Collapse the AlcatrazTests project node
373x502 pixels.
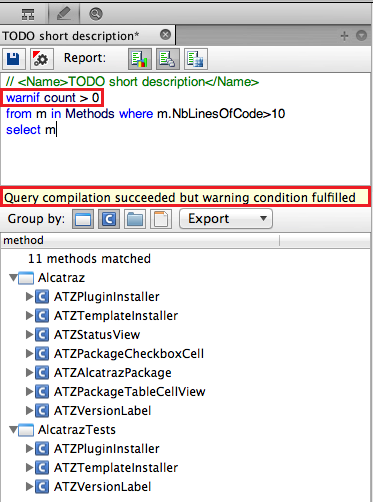pyautogui.click(x=13, y=429)
